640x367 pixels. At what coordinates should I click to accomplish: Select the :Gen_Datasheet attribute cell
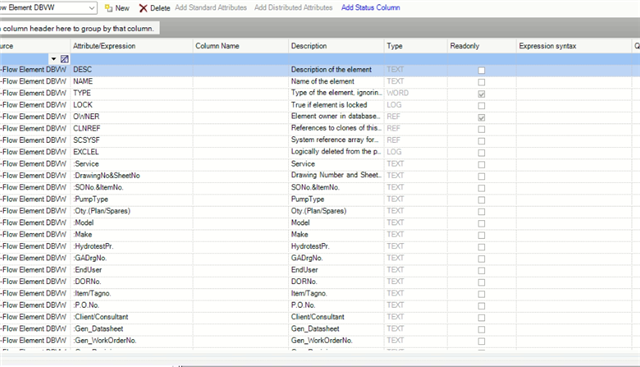click(x=132, y=329)
